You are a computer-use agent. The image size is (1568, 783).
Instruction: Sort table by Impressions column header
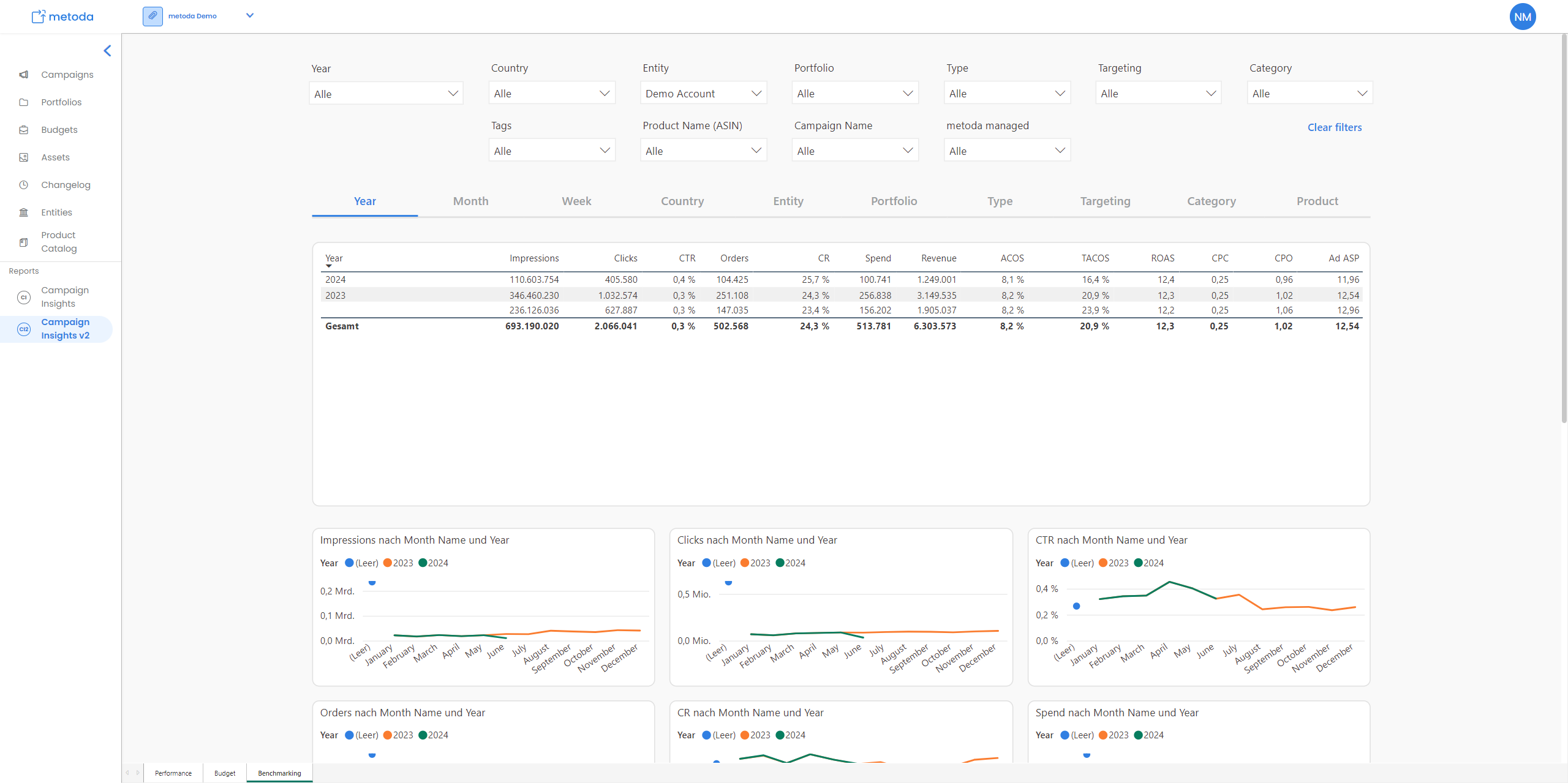click(x=533, y=258)
